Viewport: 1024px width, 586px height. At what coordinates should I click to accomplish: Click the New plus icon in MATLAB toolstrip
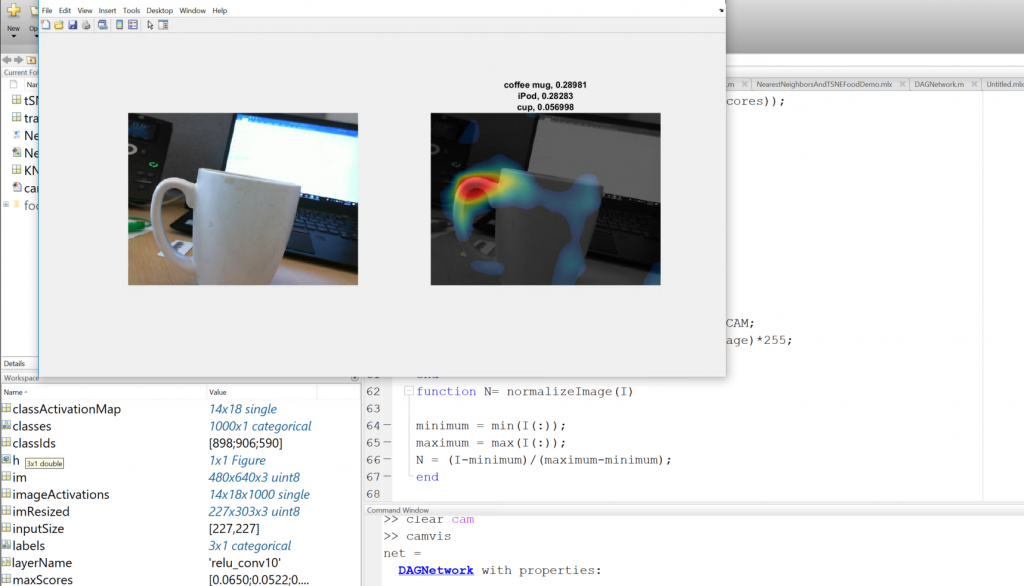pos(13,10)
